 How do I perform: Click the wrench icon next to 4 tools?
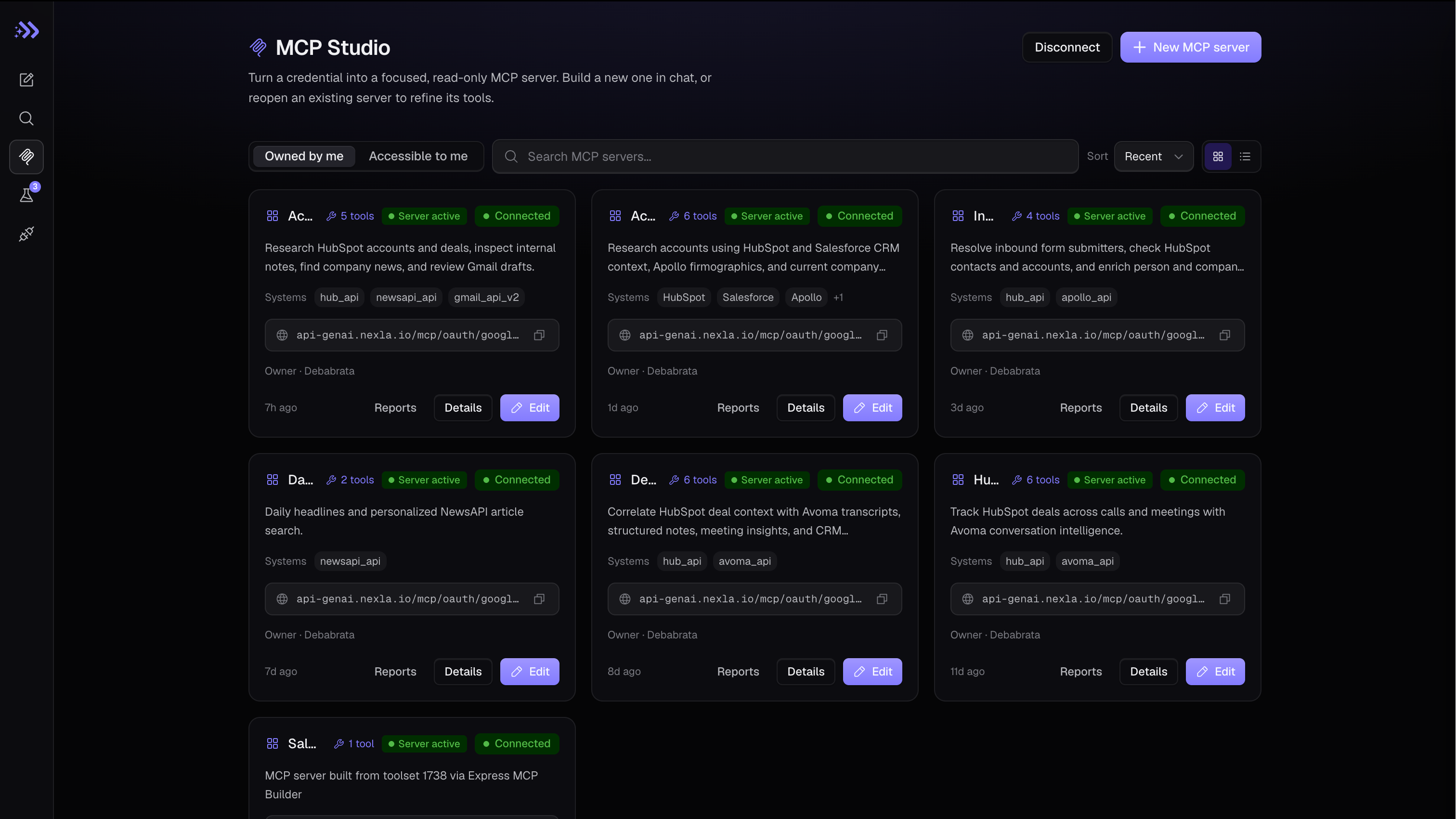(1017, 216)
